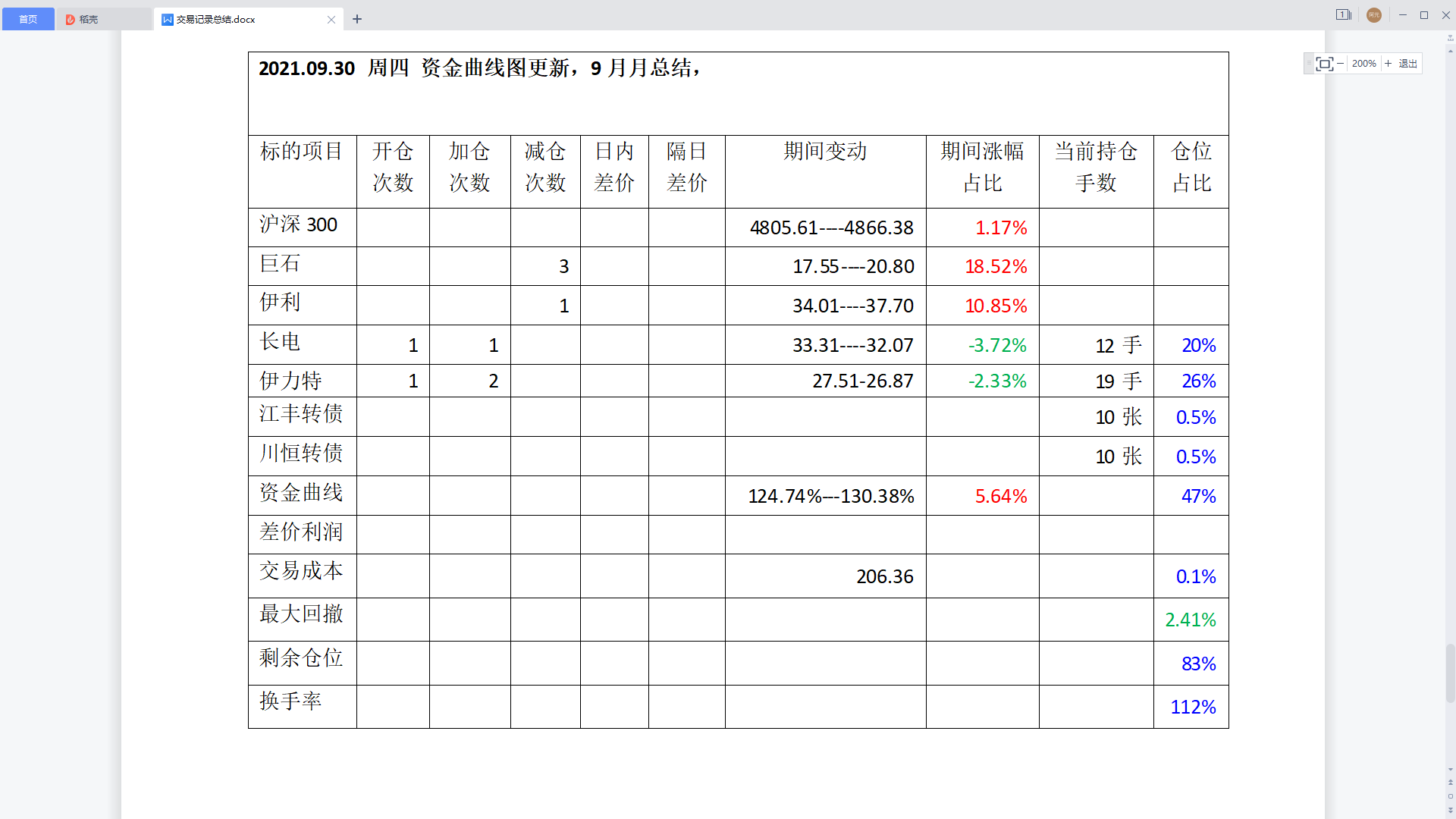Open the user account avatar

pyautogui.click(x=1374, y=15)
